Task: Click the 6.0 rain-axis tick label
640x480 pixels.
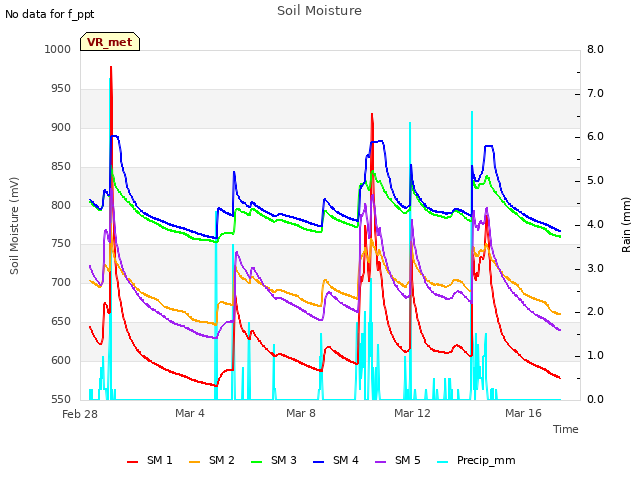Action: (595, 137)
